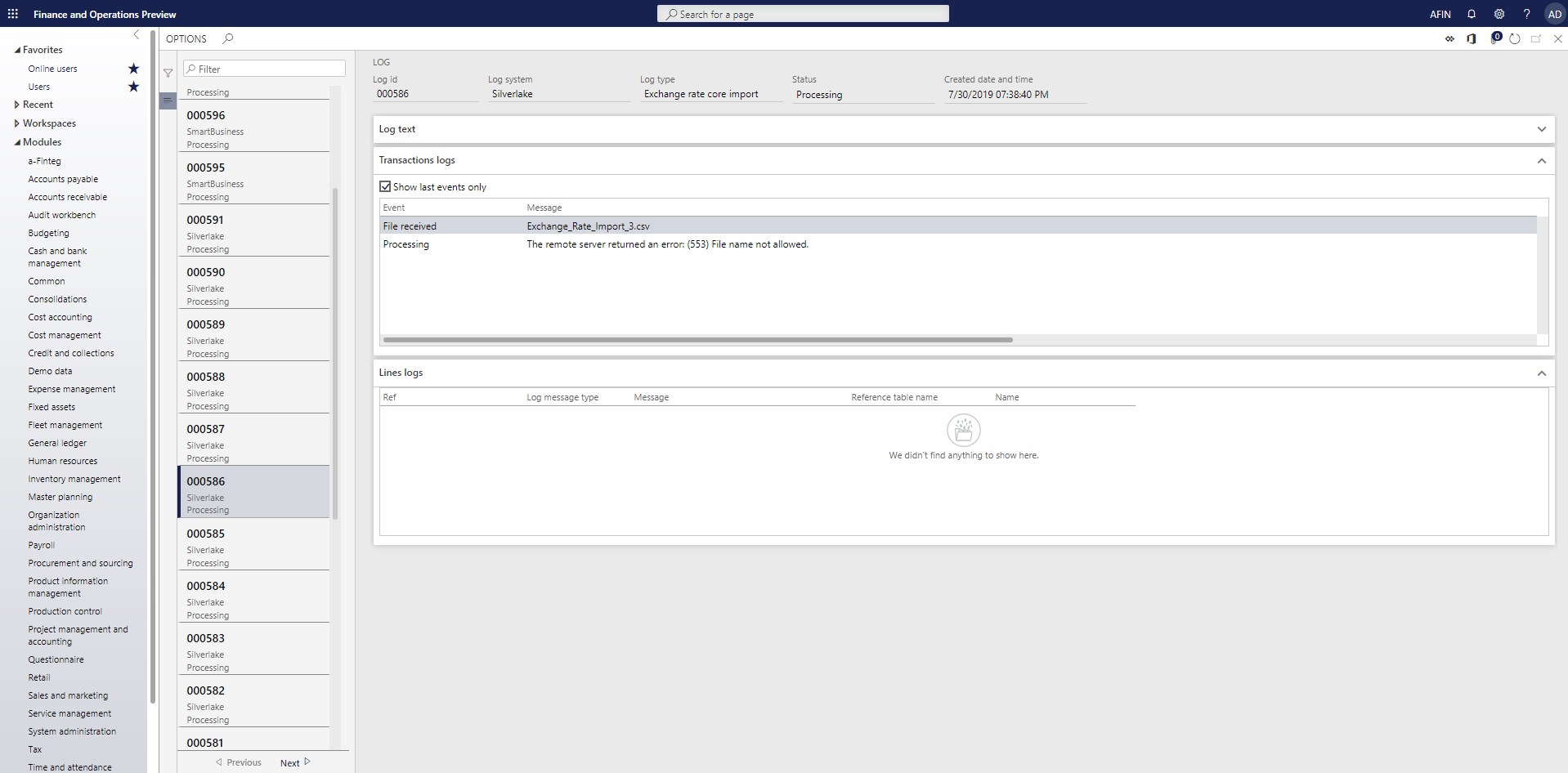Collapse the Modules section

click(17, 142)
